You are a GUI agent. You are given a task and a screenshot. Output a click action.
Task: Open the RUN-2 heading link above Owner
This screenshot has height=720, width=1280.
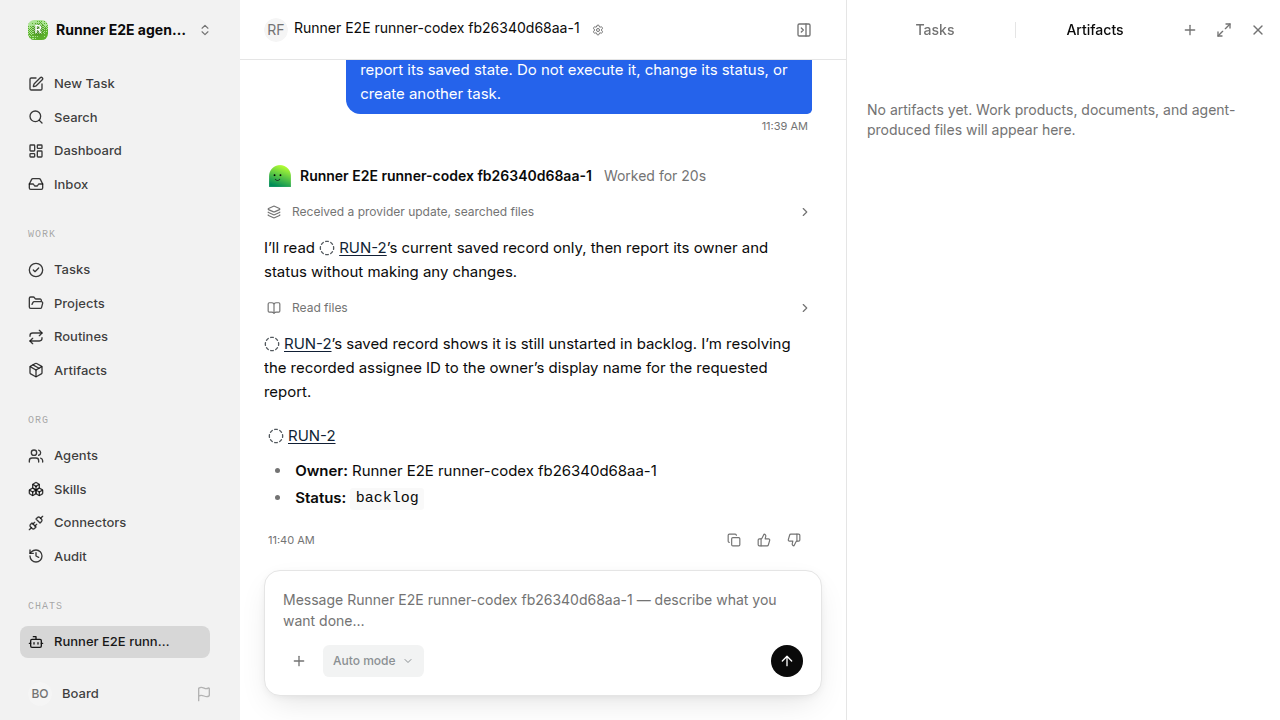tap(311, 436)
